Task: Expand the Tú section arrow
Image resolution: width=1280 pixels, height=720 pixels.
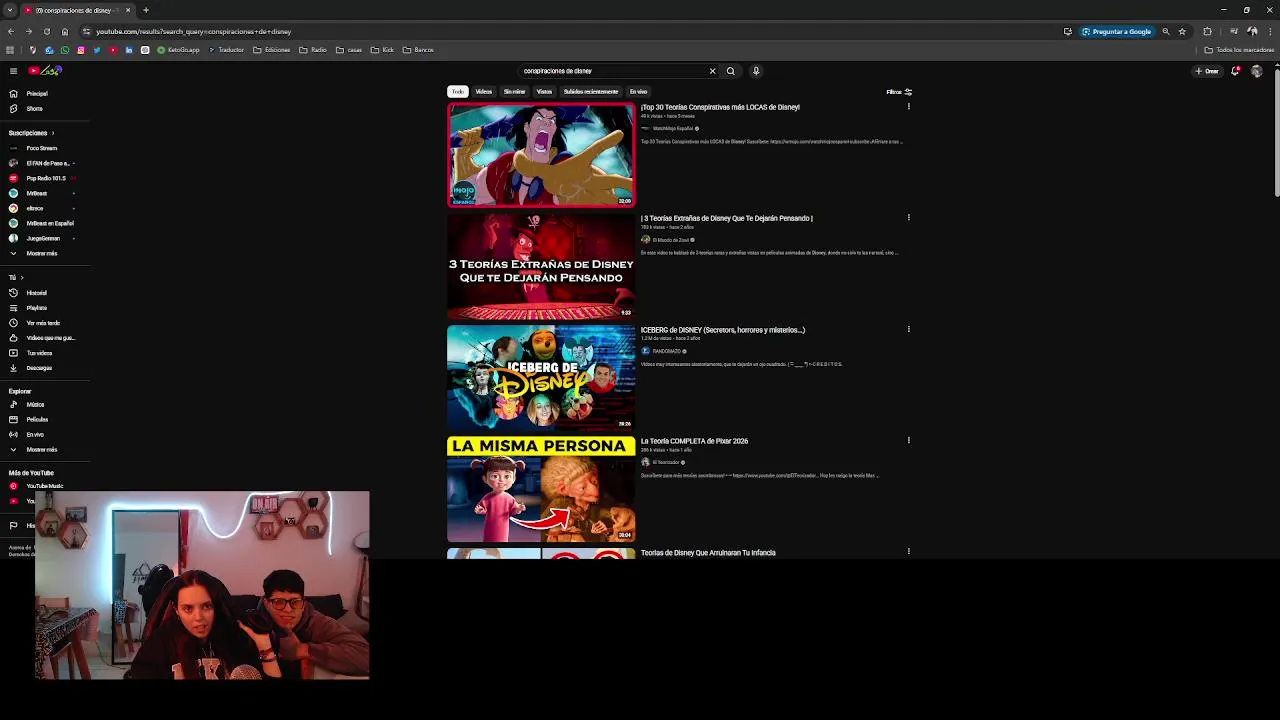Action: (22, 277)
